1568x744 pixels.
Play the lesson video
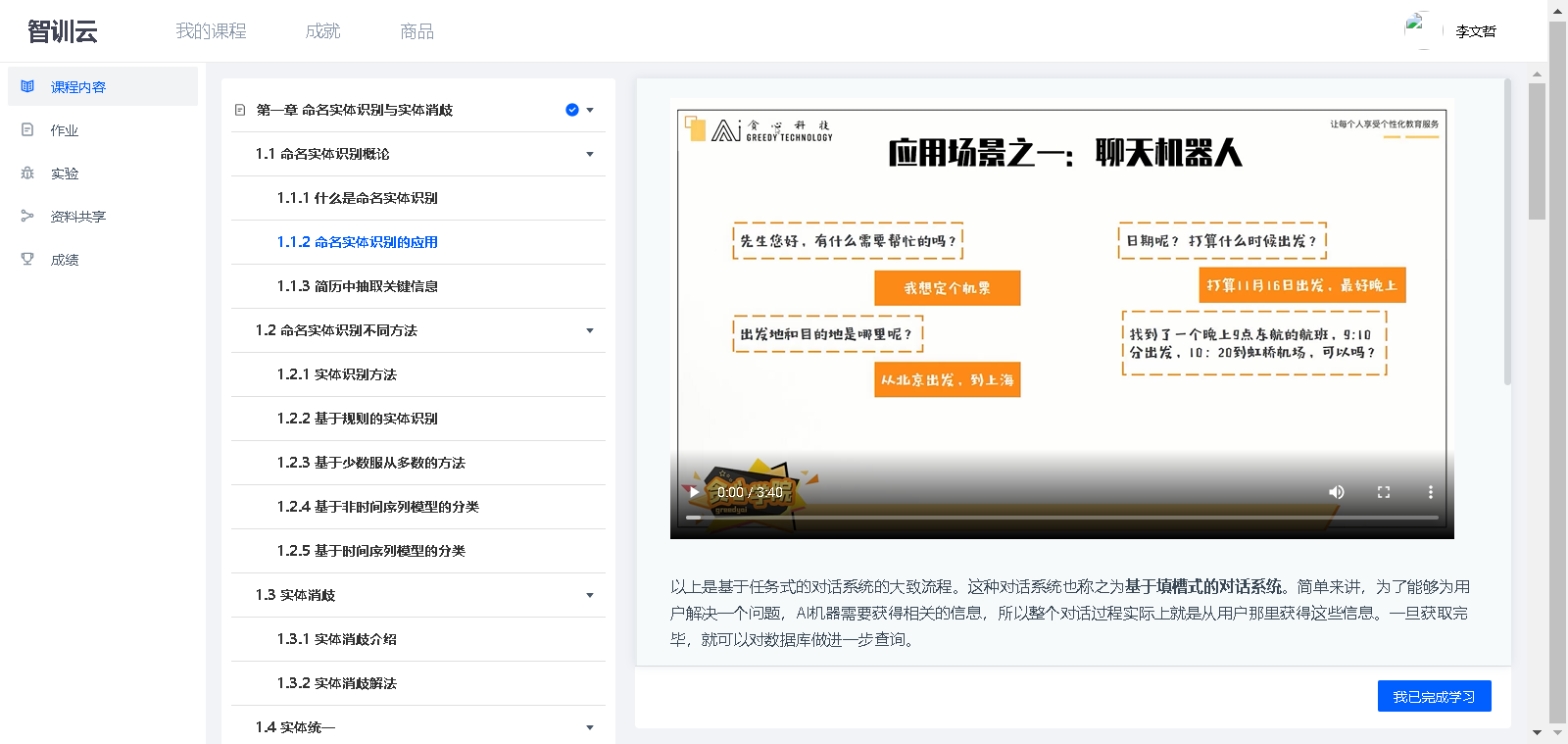click(694, 492)
